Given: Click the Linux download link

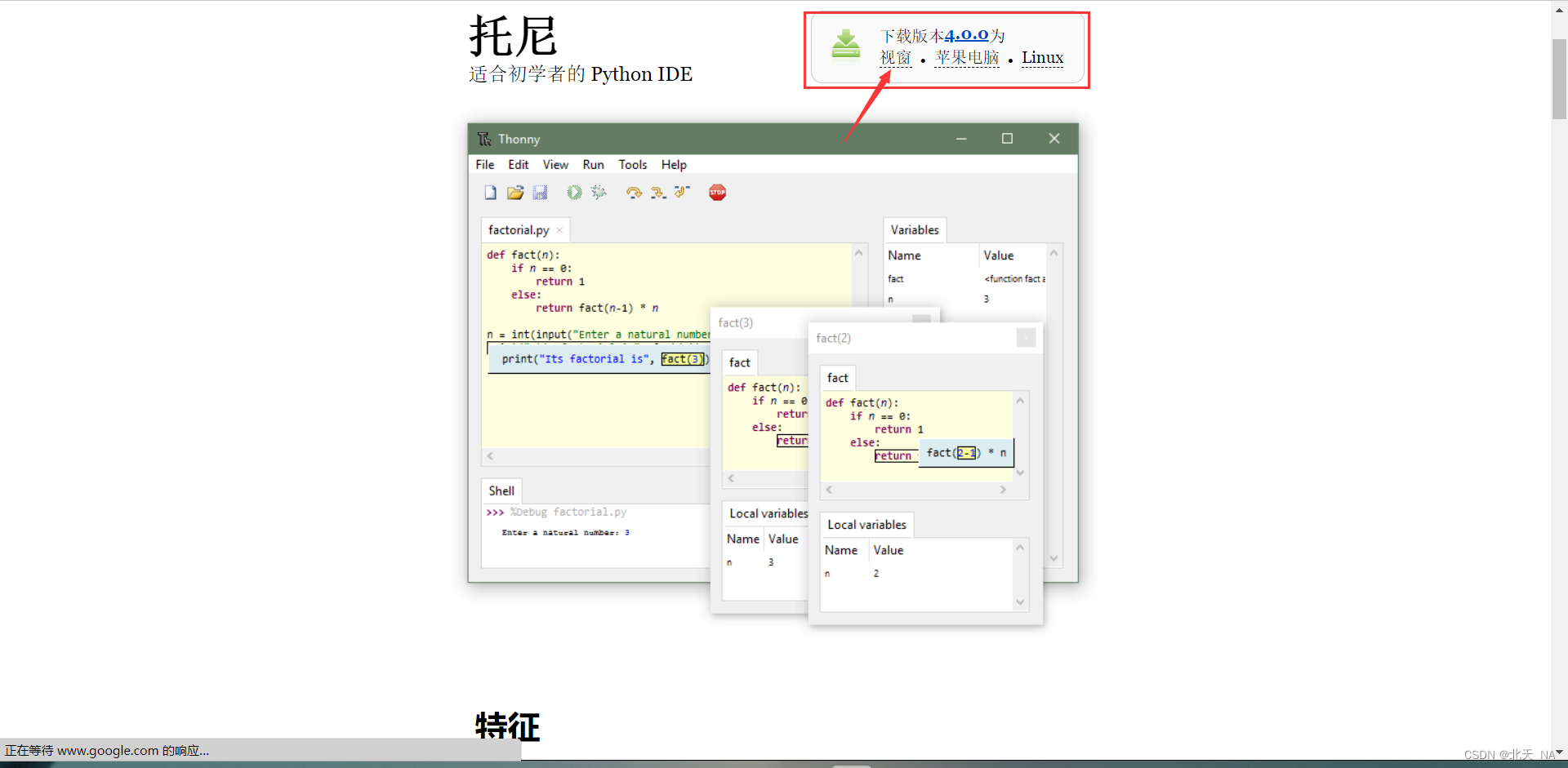Looking at the screenshot, I should pyautogui.click(x=1042, y=57).
